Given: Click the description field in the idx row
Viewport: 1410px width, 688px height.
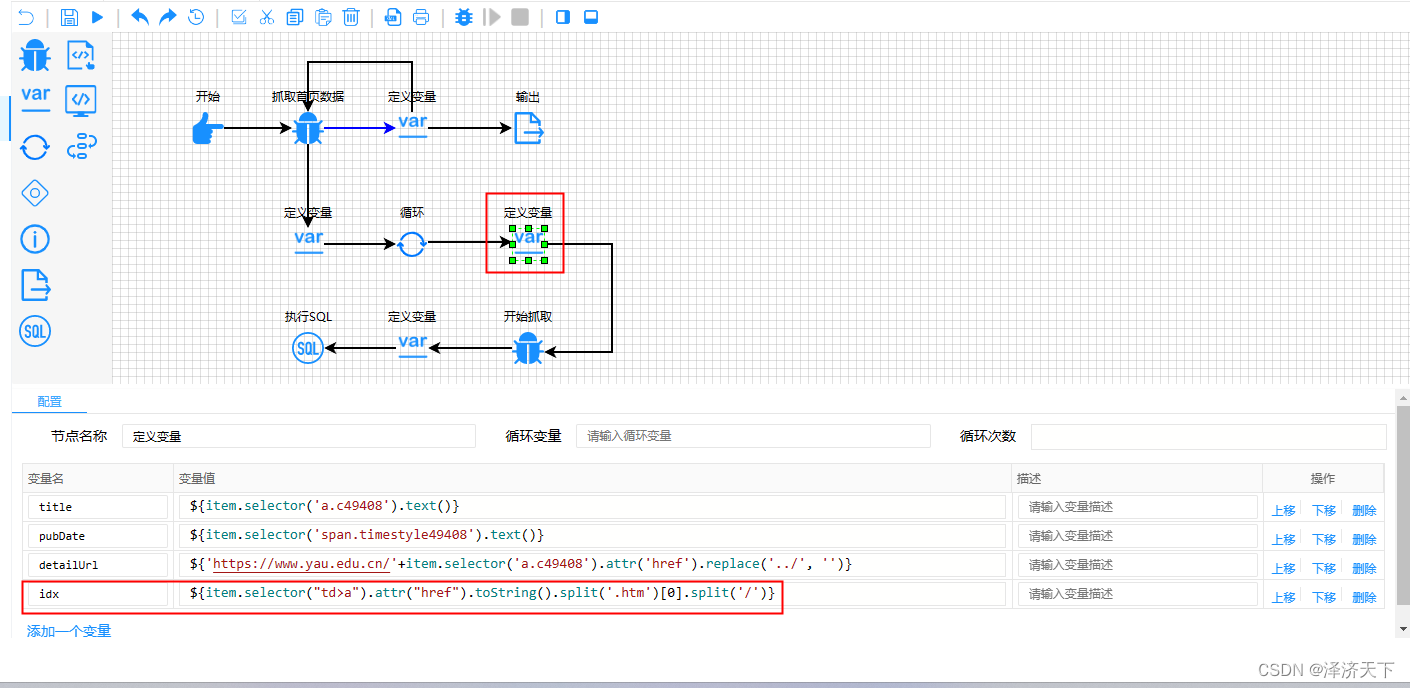Looking at the screenshot, I should (x=1138, y=594).
